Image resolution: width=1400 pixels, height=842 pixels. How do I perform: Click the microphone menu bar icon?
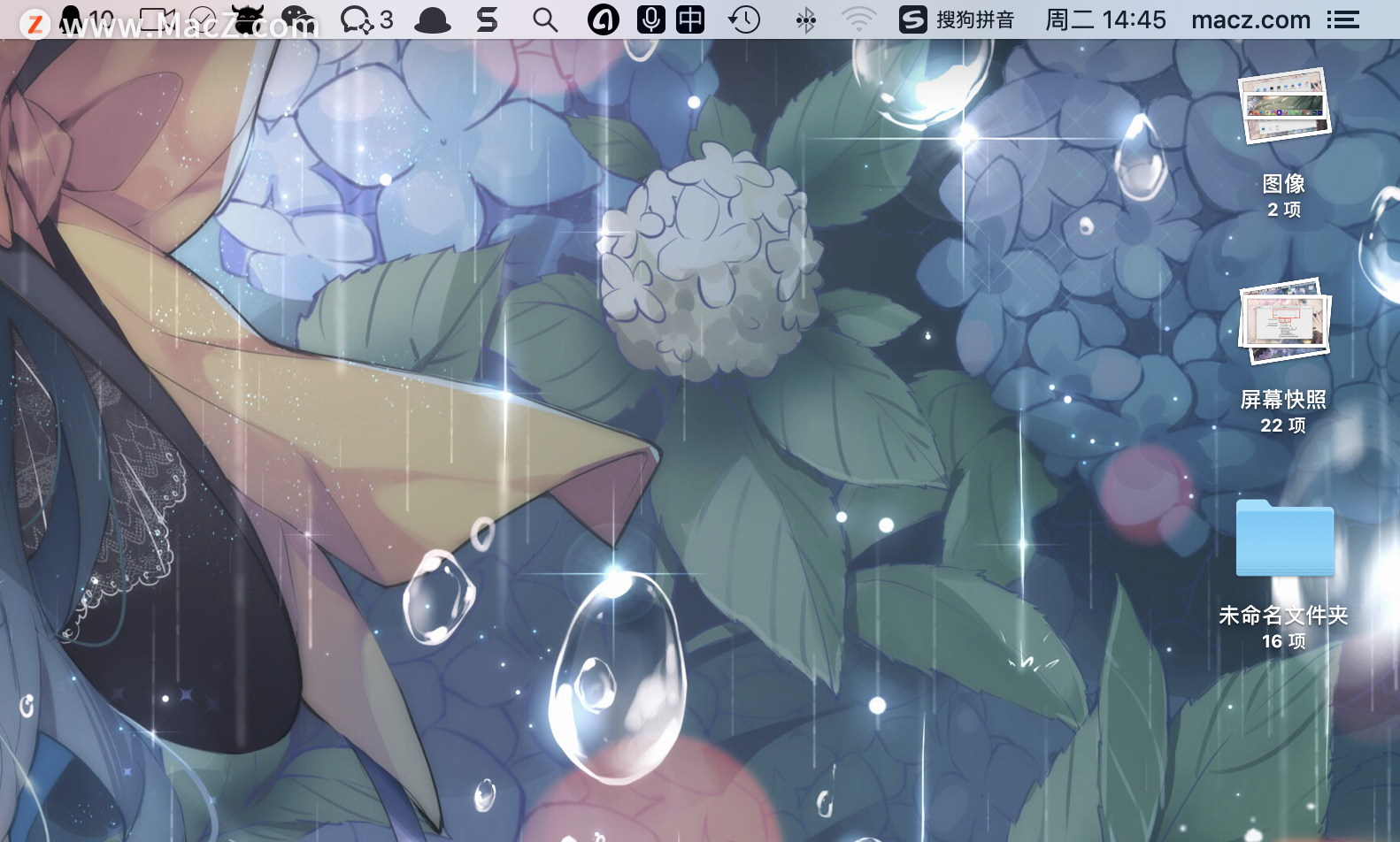[651, 19]
